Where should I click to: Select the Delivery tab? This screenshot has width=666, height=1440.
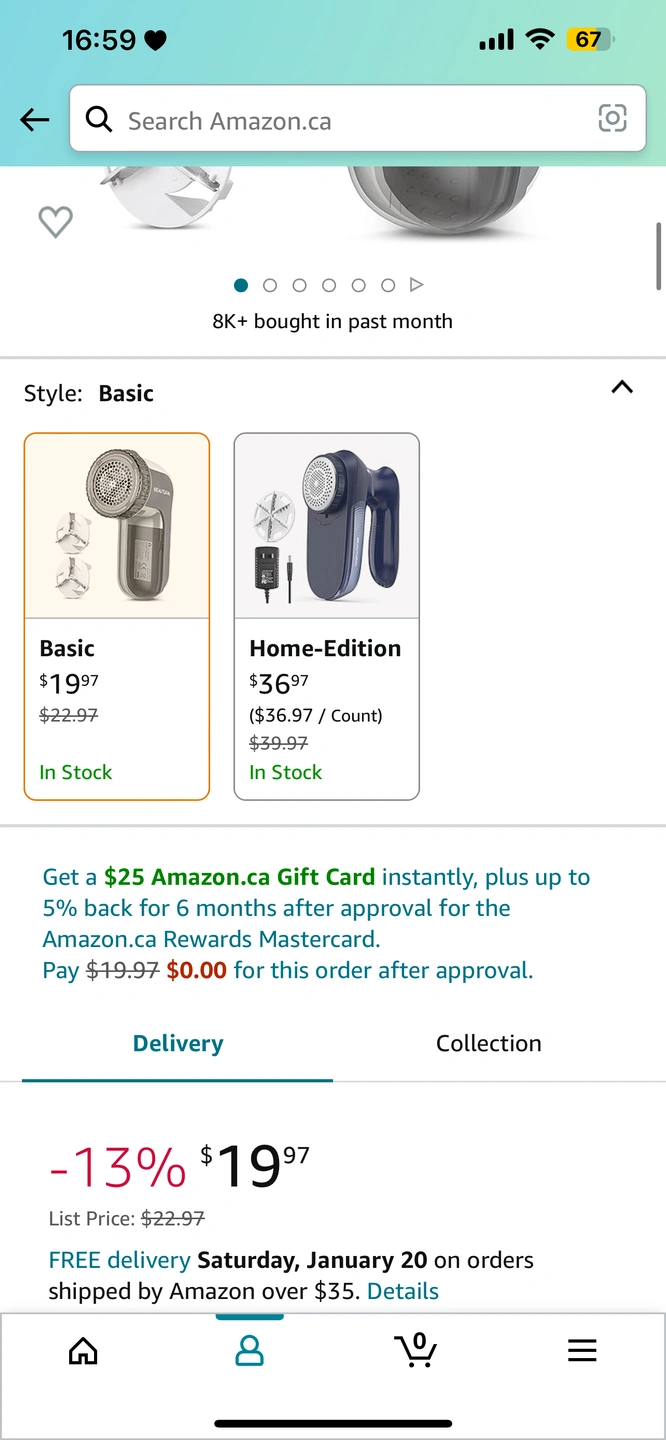[x=178, y=1043]
